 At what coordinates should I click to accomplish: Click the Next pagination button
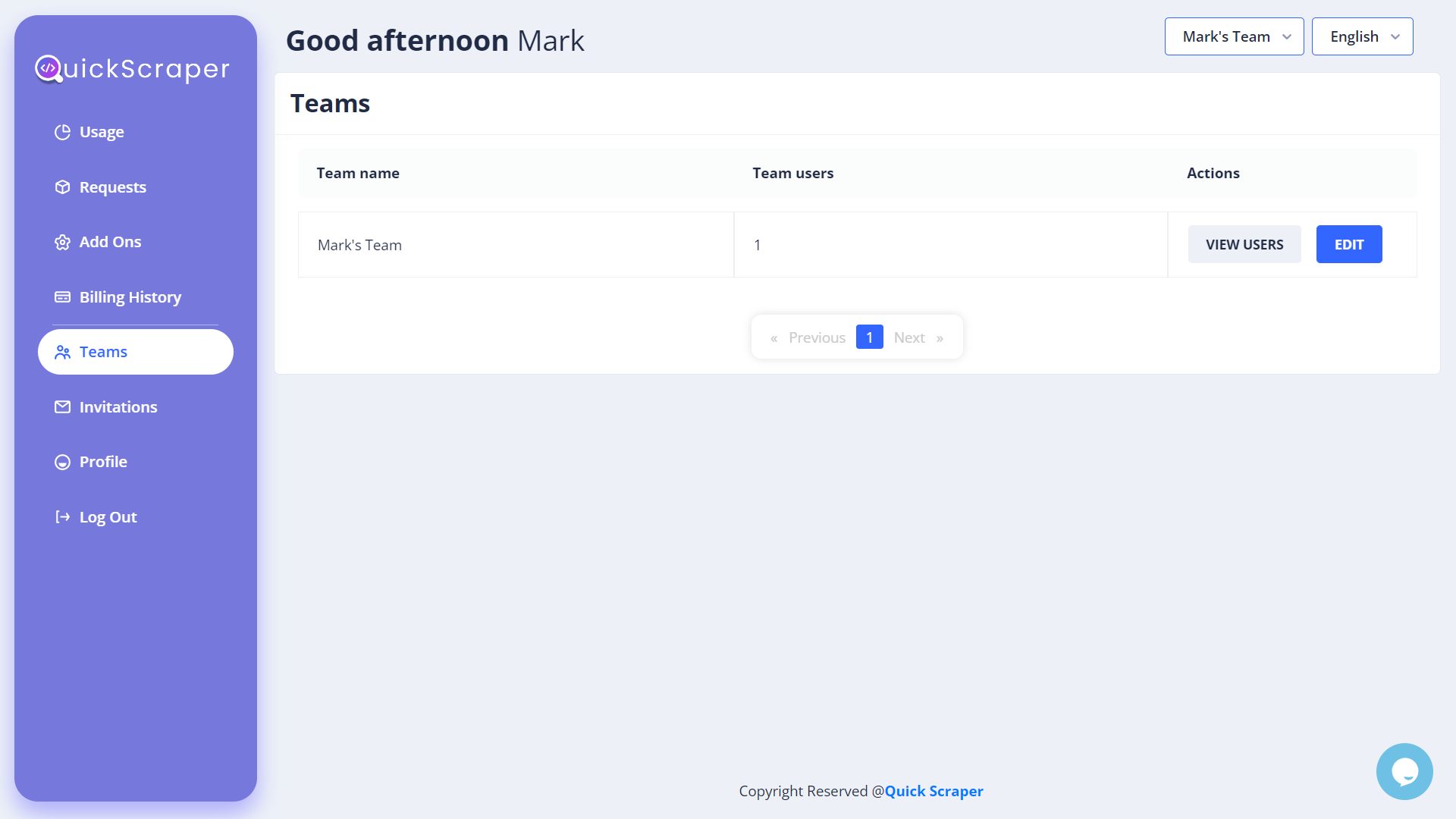[x=910, y=337]
